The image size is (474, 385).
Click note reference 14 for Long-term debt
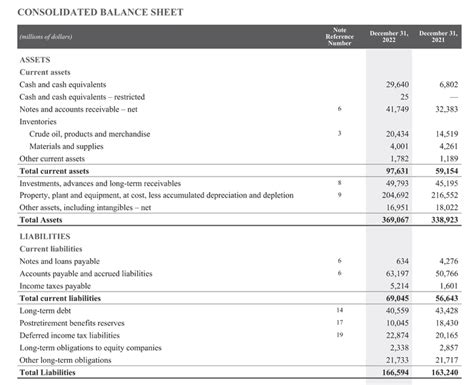click(339, 310)
